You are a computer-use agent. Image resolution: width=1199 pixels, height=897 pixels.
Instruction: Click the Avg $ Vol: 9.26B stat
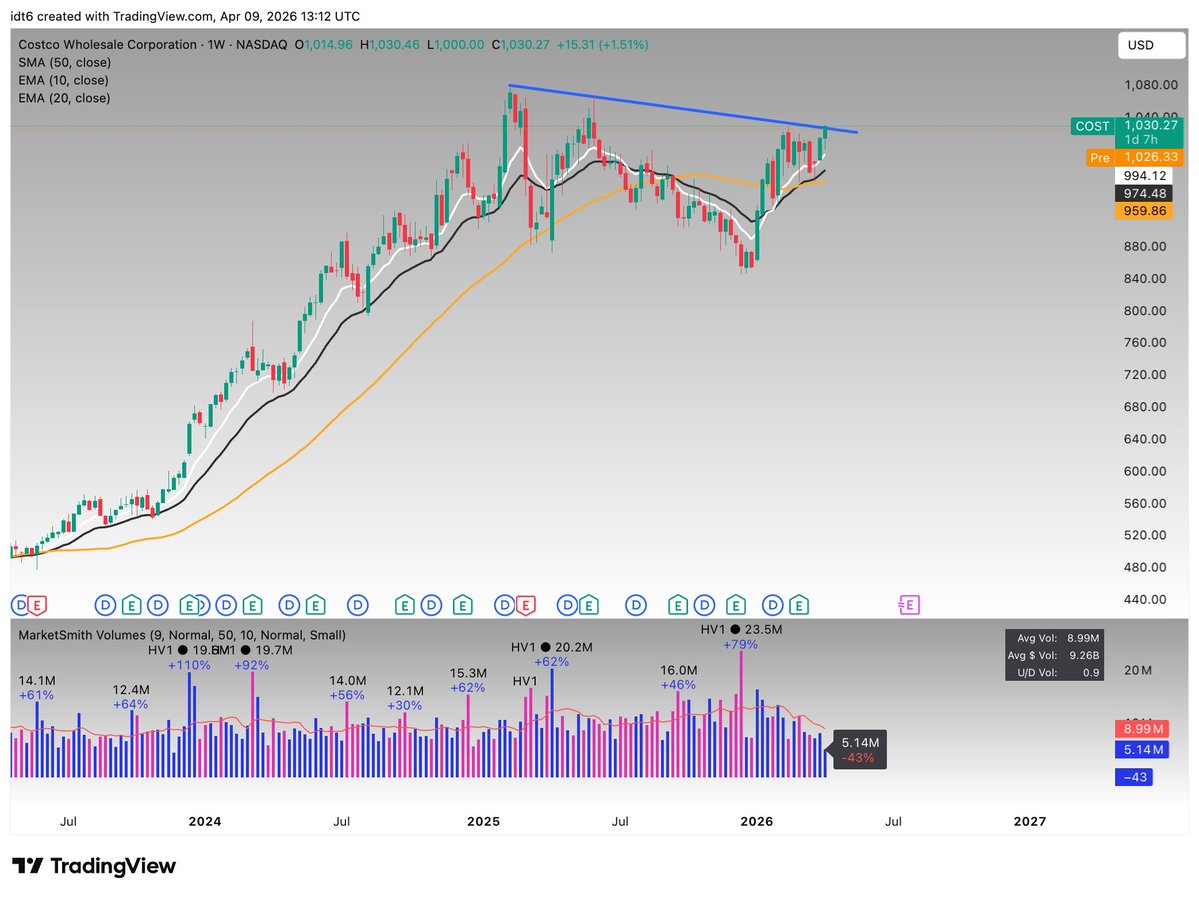pyautogui.click(x=1054, y=655)
